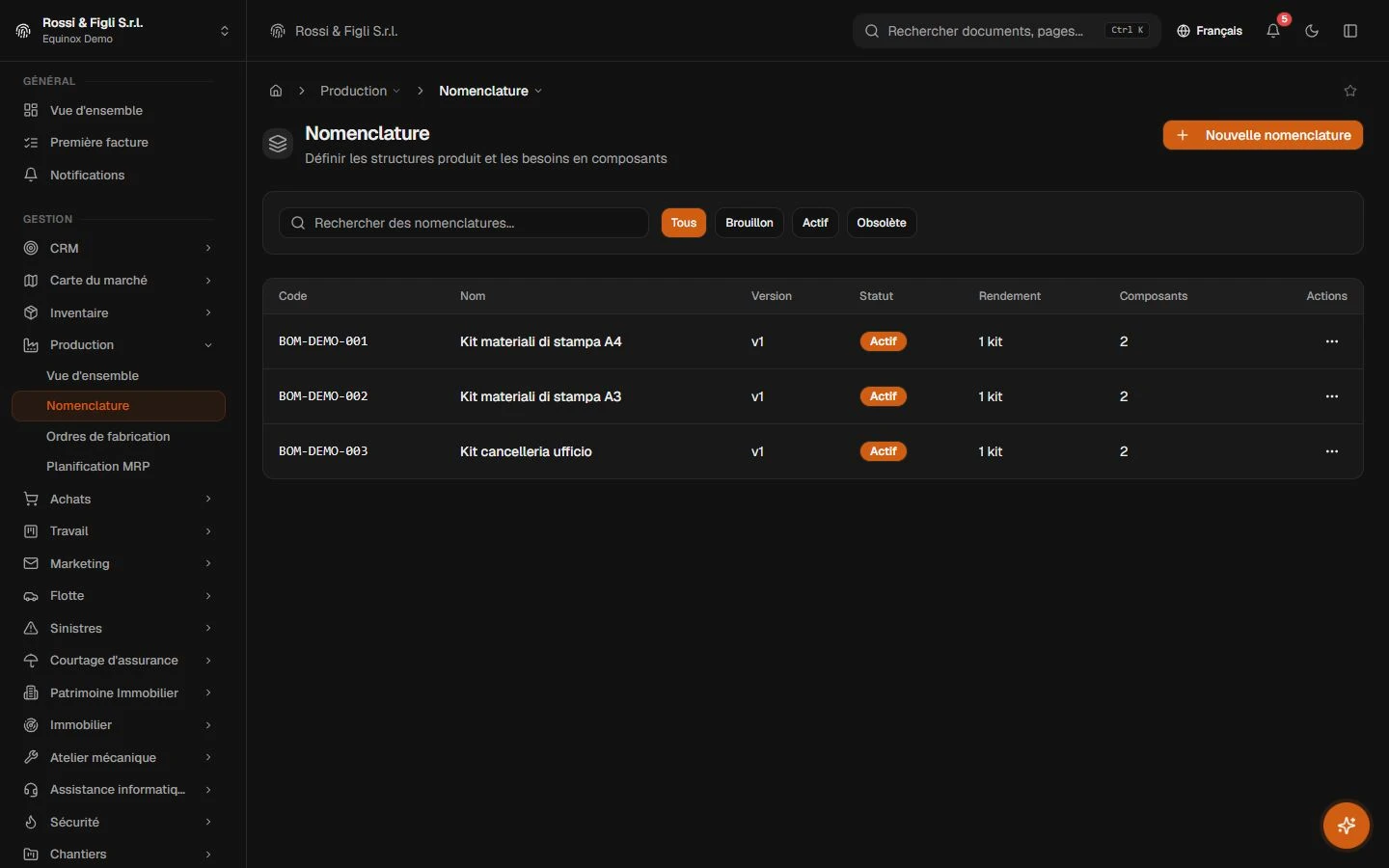Click the BOM-DEMO-002 code
The image size is (1389, 868).
[x=323, y=396]
